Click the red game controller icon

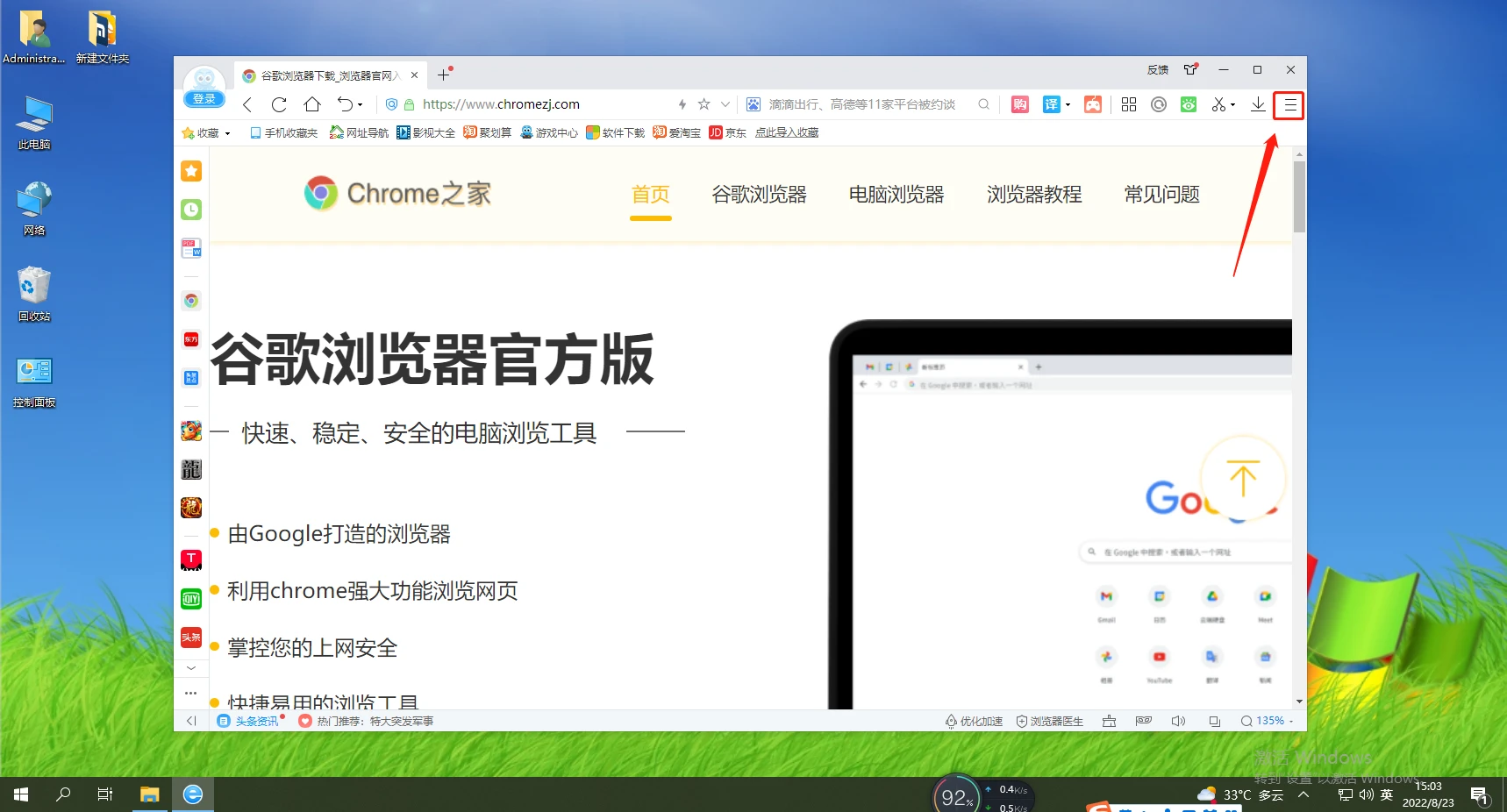click(x=1092, y=104)
